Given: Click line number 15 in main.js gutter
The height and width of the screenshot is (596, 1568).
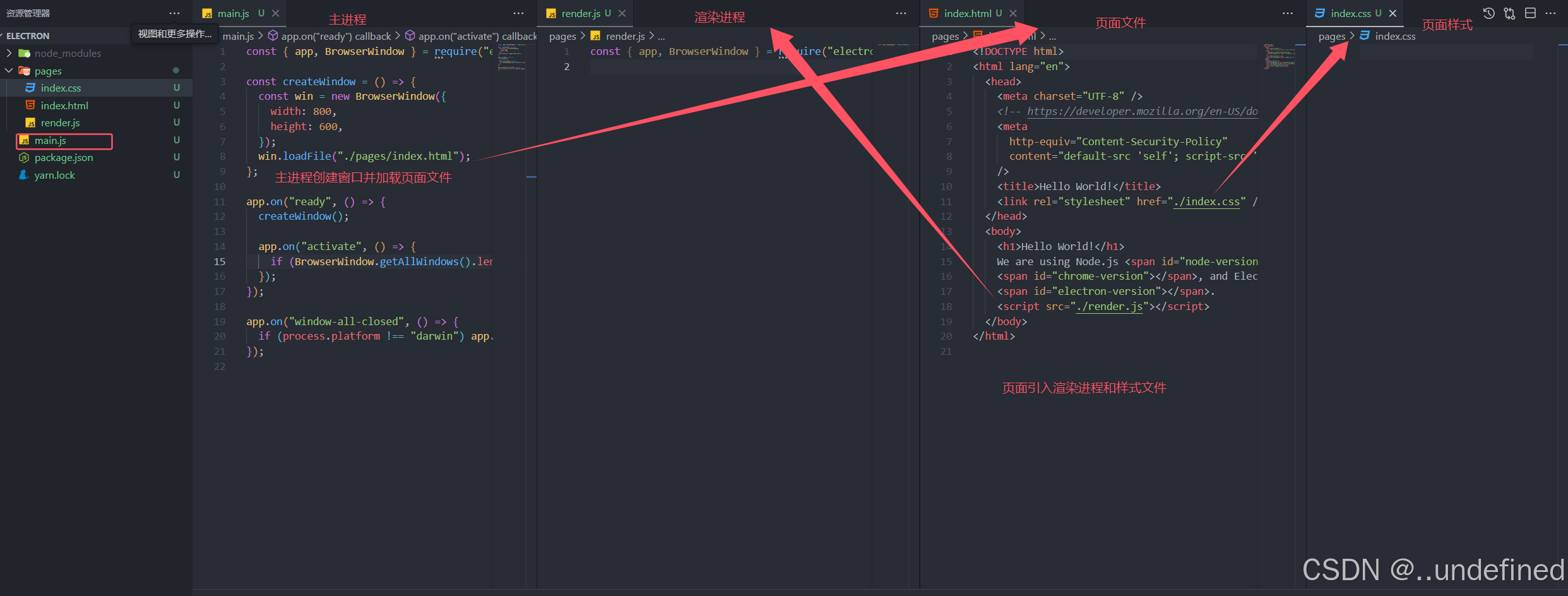Looking at the screenshot, I should tap(219, 261).
